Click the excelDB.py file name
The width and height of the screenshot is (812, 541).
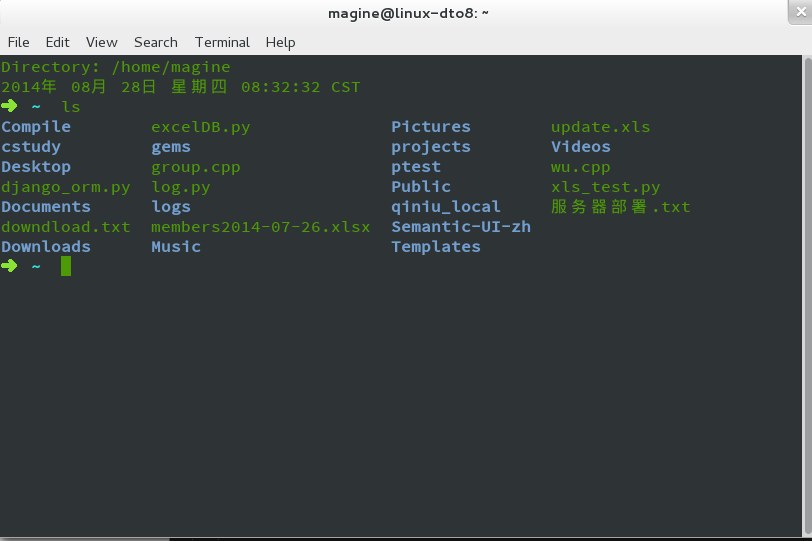200,127
